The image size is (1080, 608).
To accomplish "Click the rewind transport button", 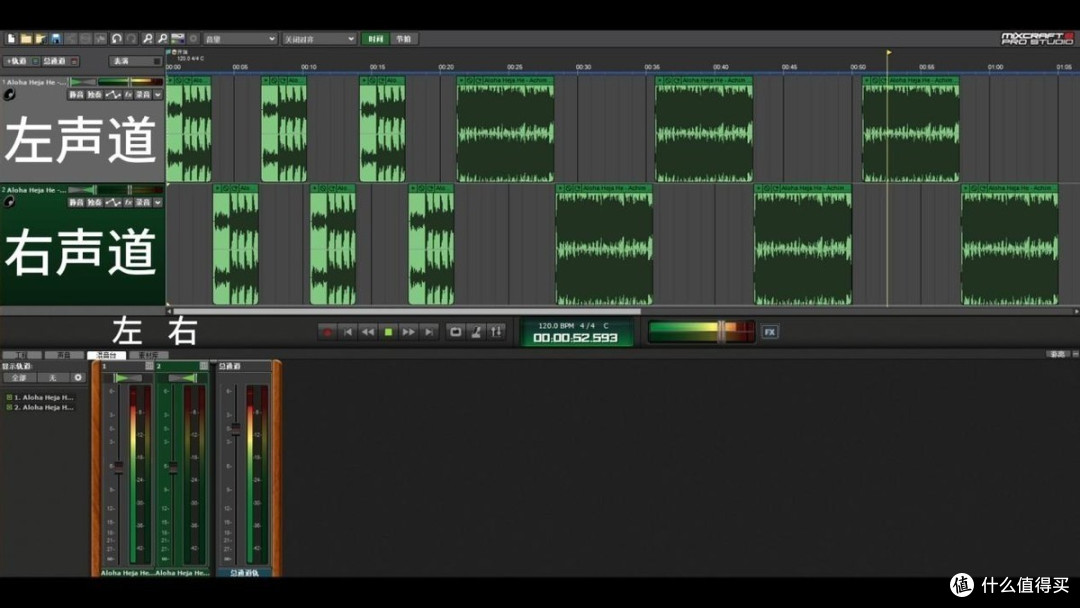I will coord(368,332).
